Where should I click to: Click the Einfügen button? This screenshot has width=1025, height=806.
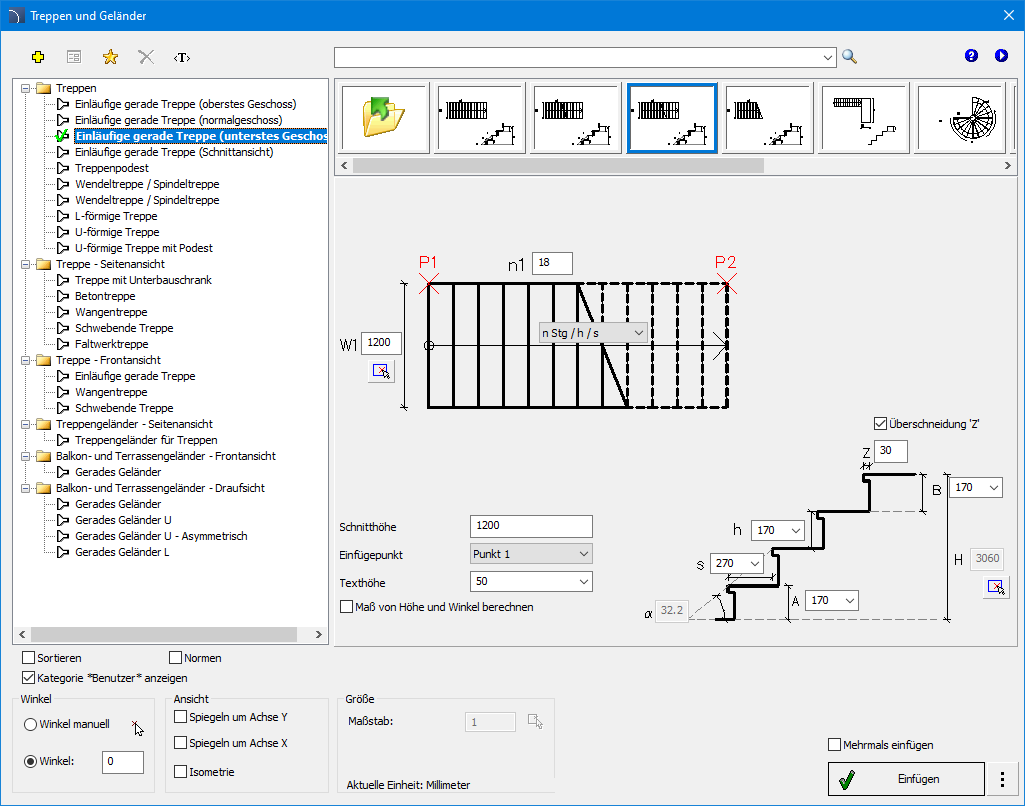(x=906, y=779)
